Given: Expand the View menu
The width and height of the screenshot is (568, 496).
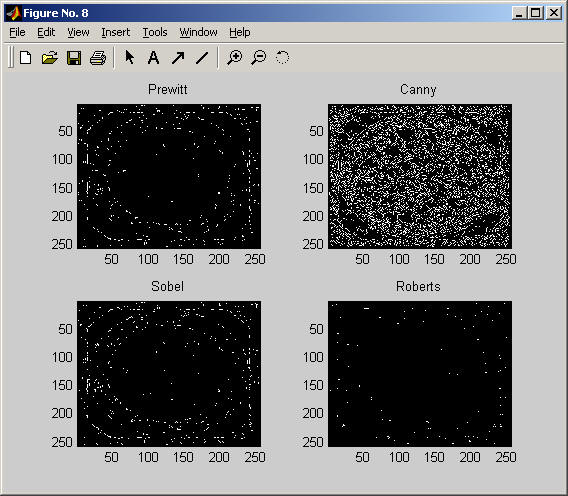Looking at the screenshot, I should [x=78, y=32].
